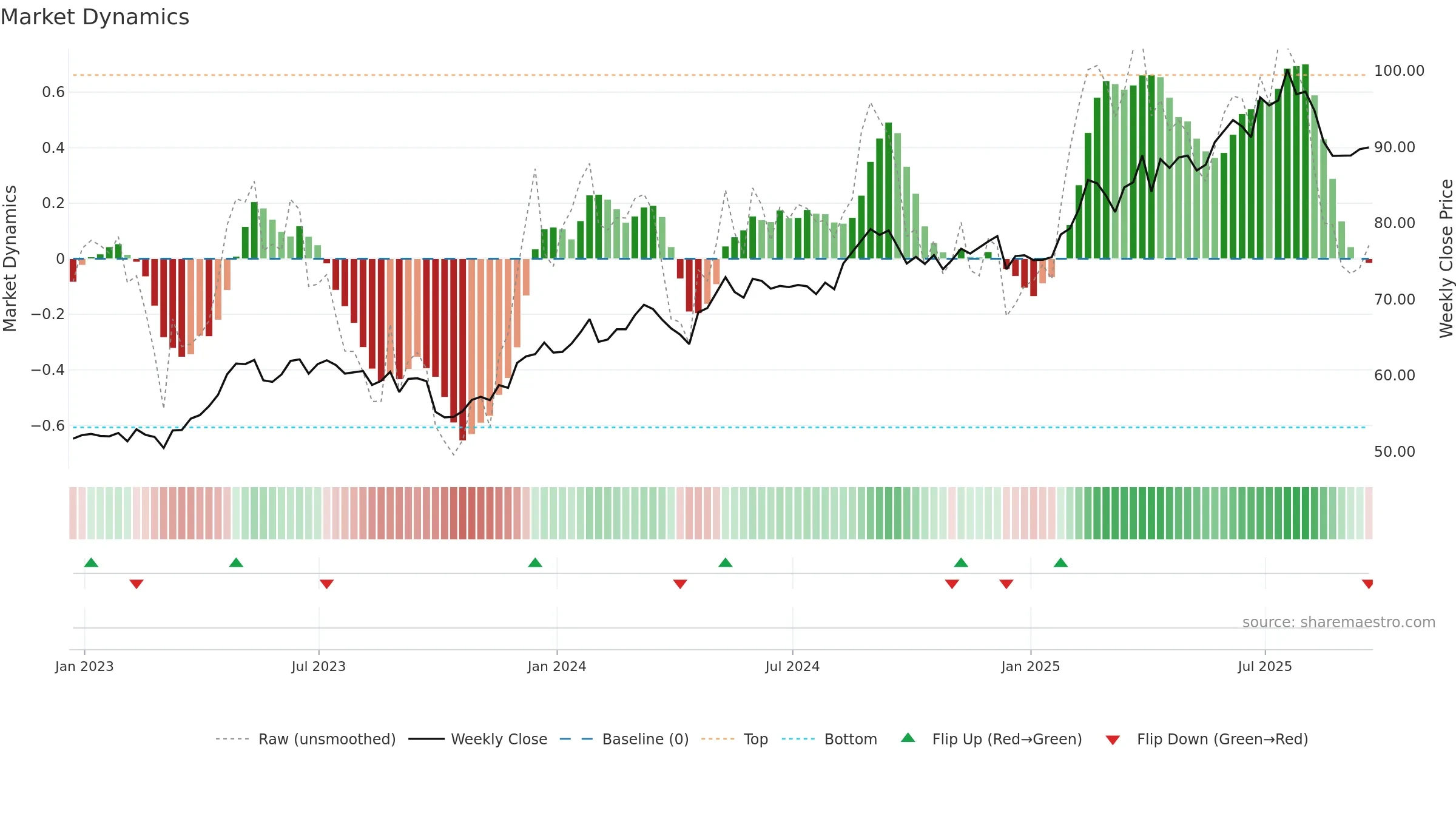This screenshot has width=1456, height=819.
Task: Click the green flip-up marker just after Jan 2025
Action: [1060, 562]
